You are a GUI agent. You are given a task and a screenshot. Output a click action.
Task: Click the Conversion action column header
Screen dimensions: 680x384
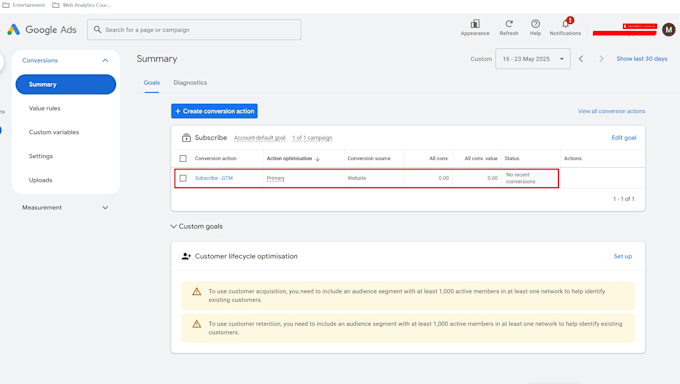pos(216,159)
